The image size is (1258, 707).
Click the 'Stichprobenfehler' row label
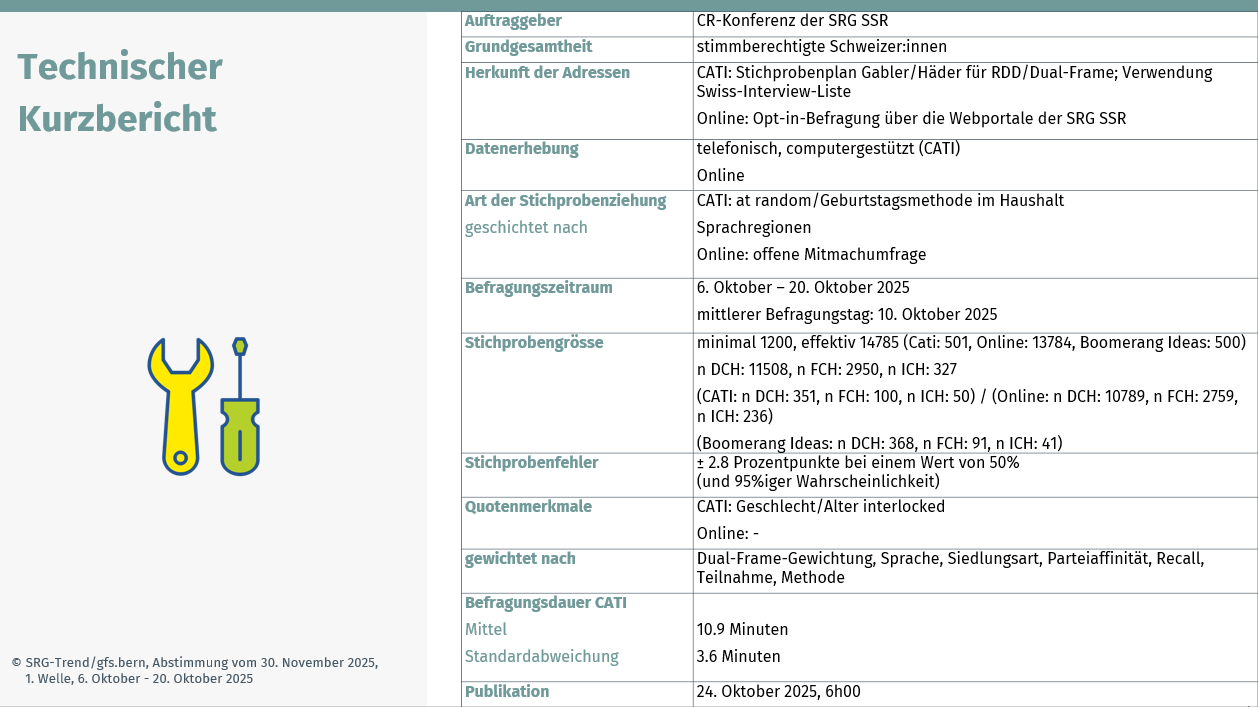pyautogui.click(x=531, y=463)
